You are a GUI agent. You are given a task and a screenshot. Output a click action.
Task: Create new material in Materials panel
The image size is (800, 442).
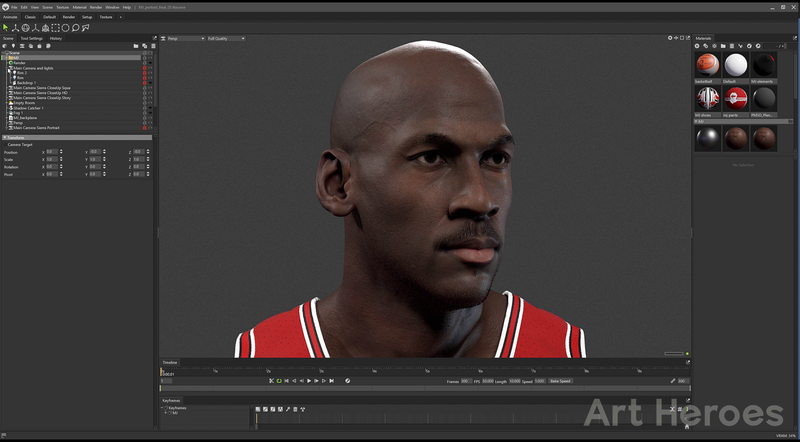point(697,46)
